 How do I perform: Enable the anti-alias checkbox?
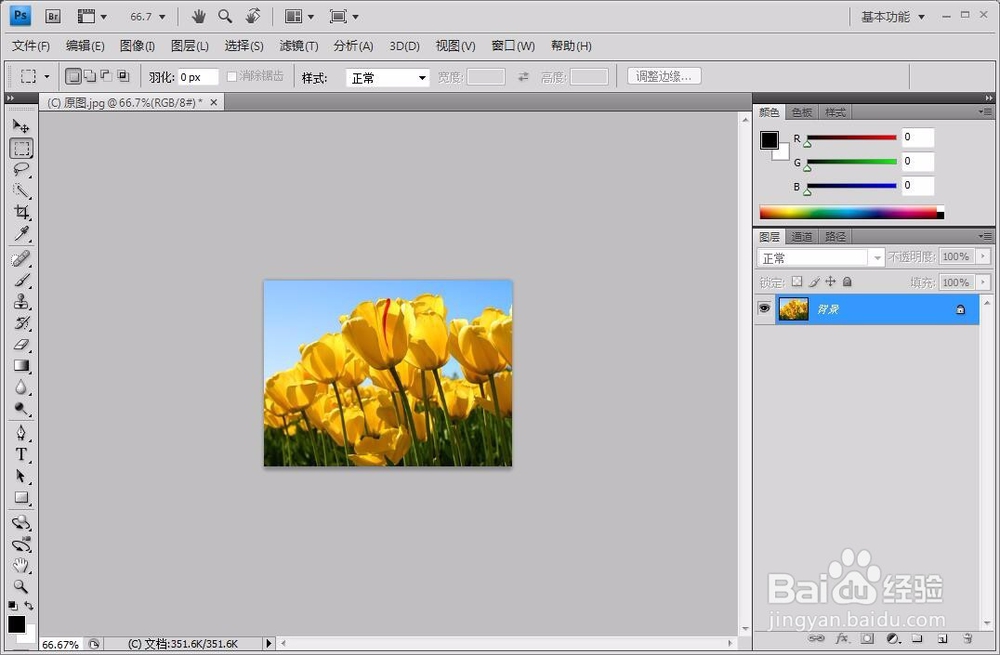232,77
